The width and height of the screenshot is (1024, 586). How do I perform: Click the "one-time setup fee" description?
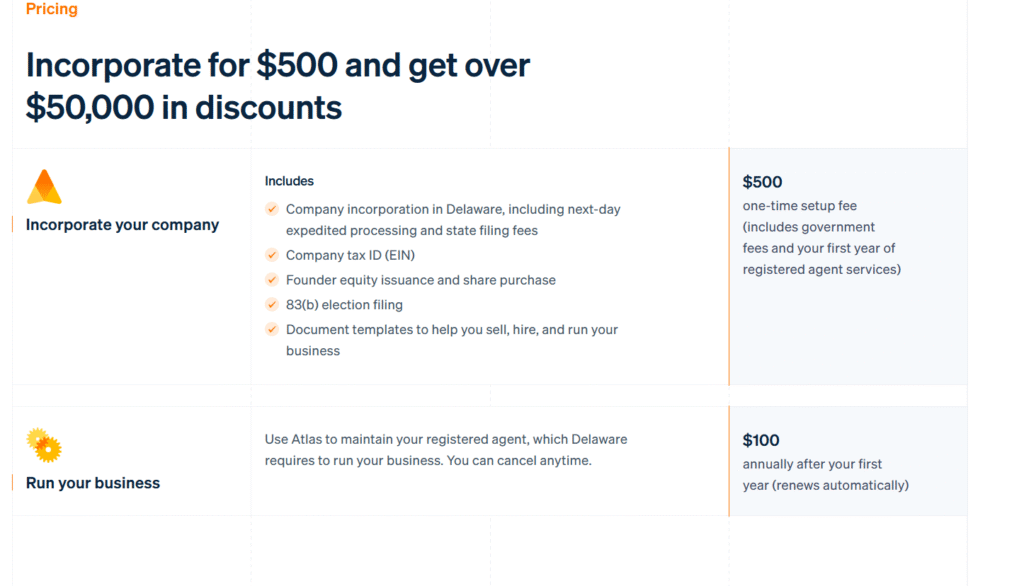tap(799, 206)
